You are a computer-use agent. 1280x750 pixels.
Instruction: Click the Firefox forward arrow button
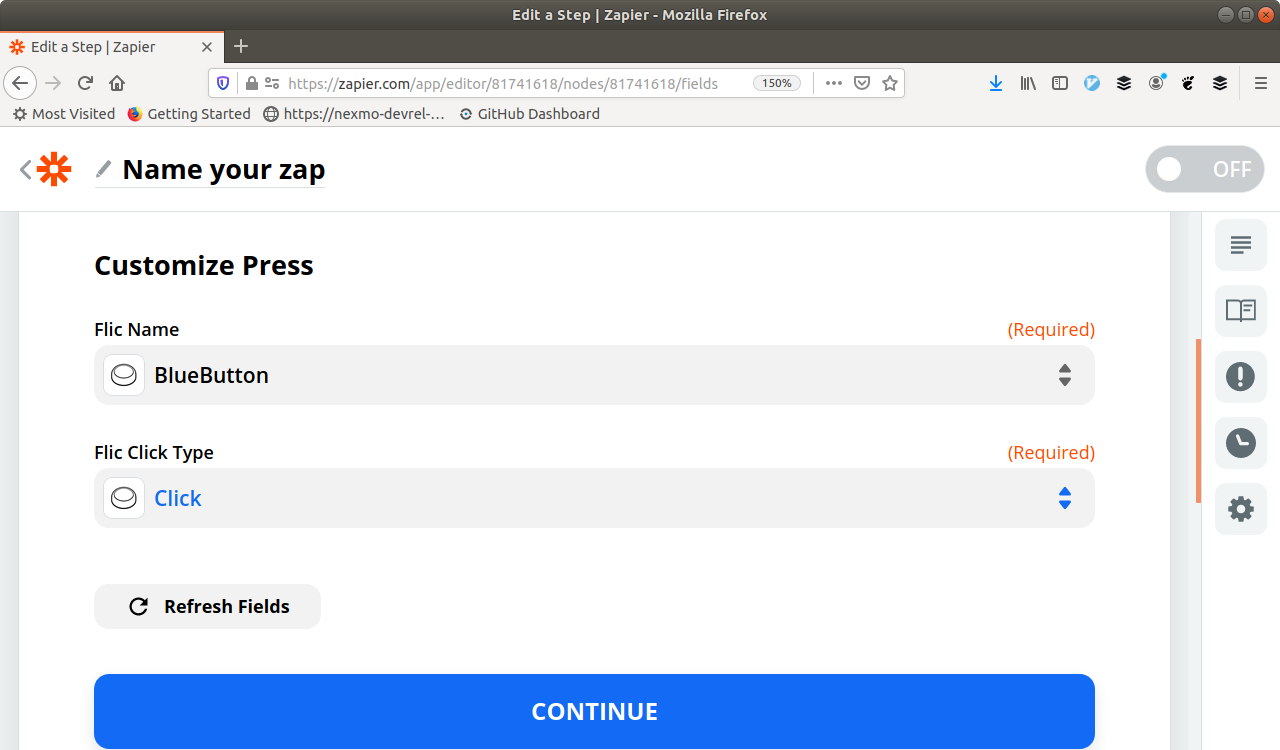coord(53,83)
